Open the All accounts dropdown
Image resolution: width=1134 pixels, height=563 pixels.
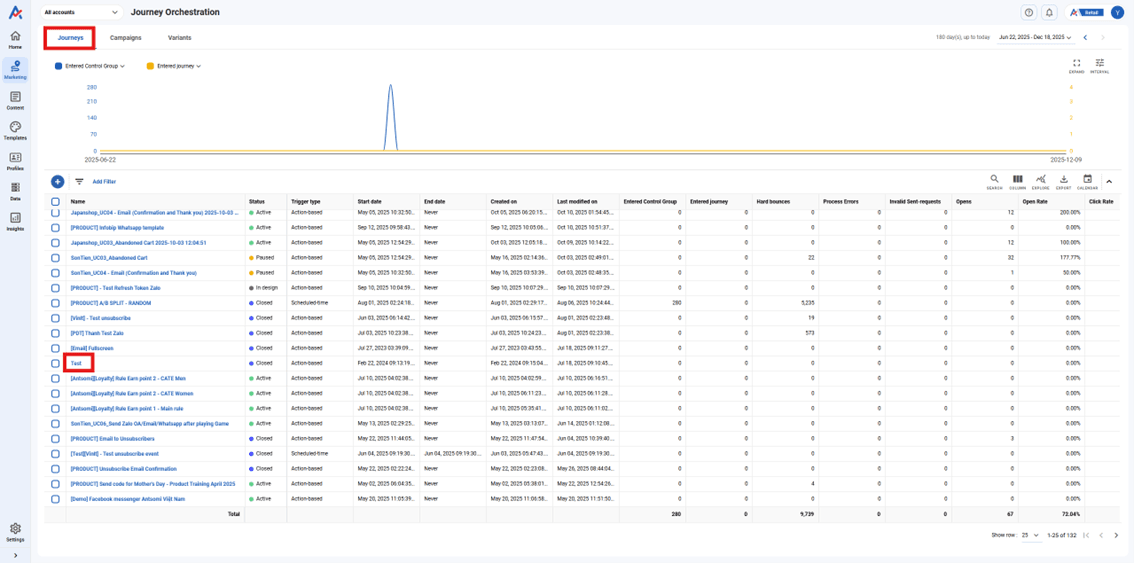[81, 13]
